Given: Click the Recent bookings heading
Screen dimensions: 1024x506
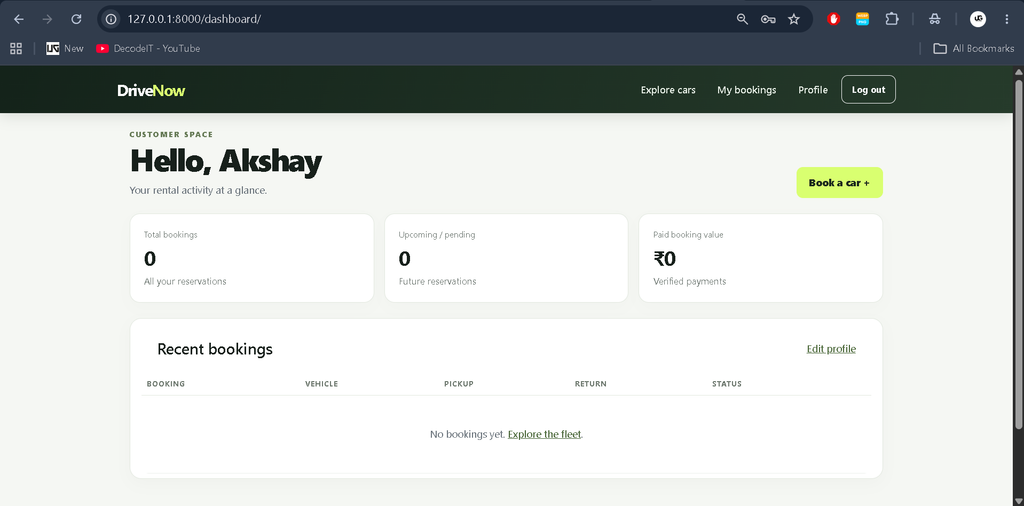Looking at the screenshot, I should coord(215,349).
